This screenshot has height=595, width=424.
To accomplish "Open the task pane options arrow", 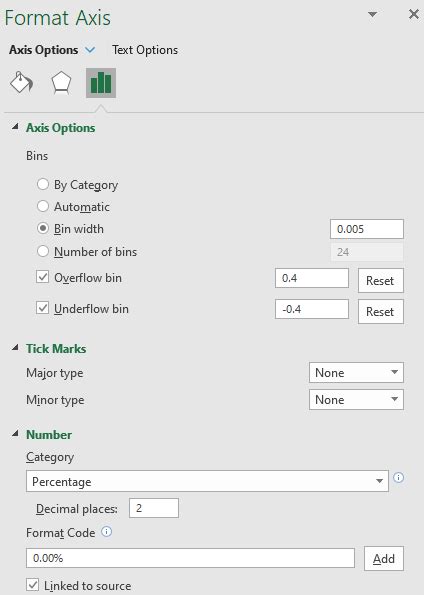I will tap(373, 14).
